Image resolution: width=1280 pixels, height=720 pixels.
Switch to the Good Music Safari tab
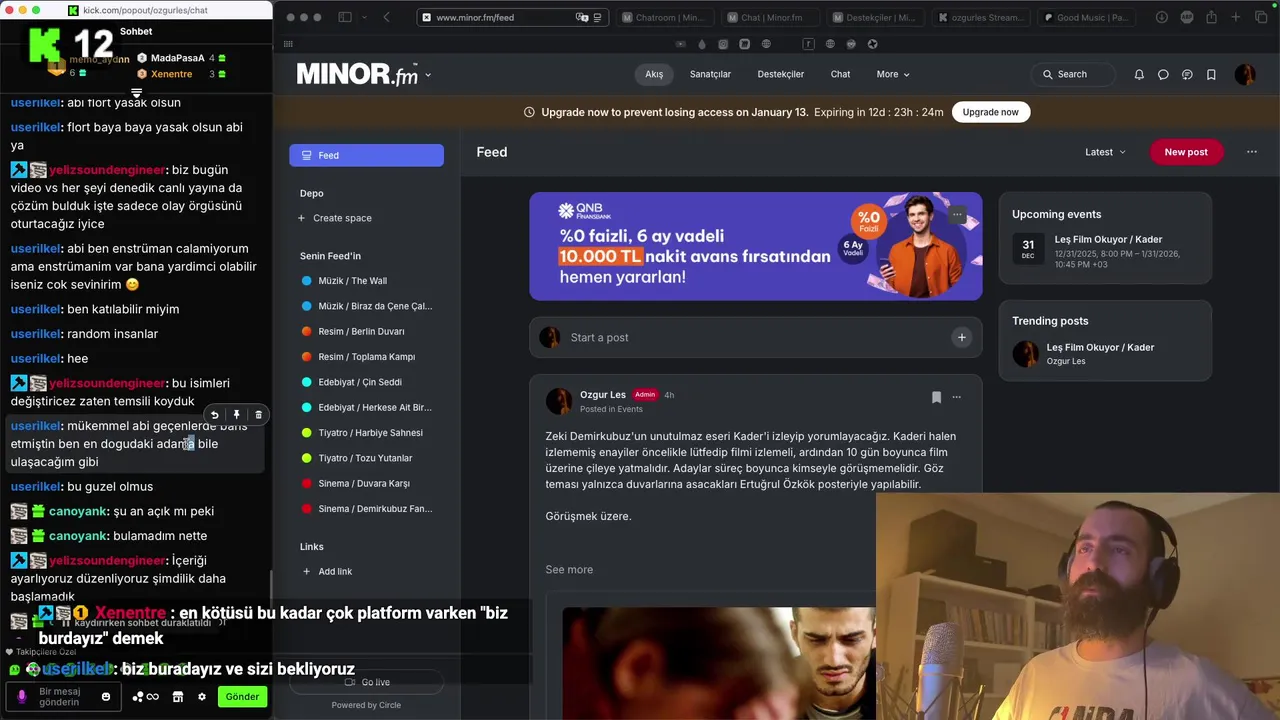1085,17
